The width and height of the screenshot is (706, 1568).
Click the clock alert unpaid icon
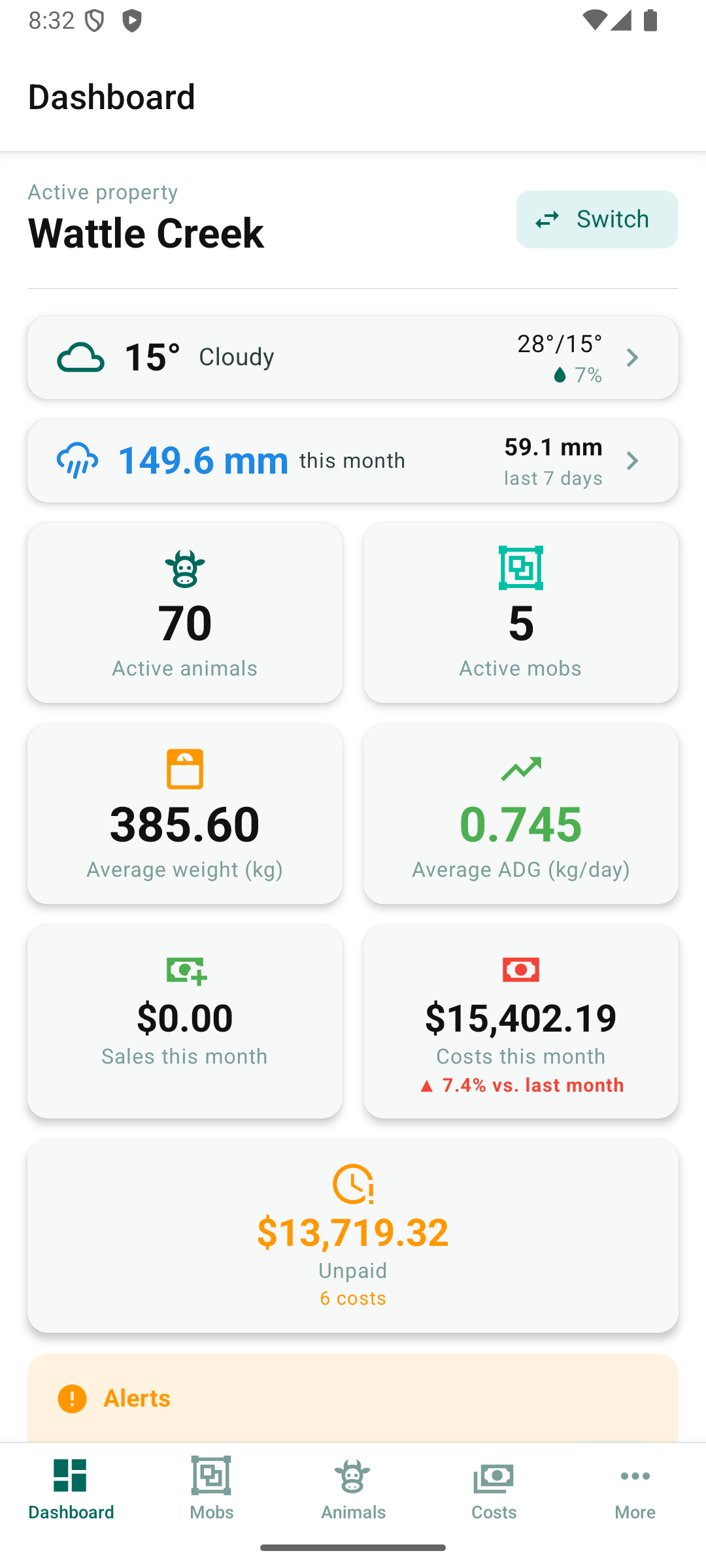coord(353,1184)
